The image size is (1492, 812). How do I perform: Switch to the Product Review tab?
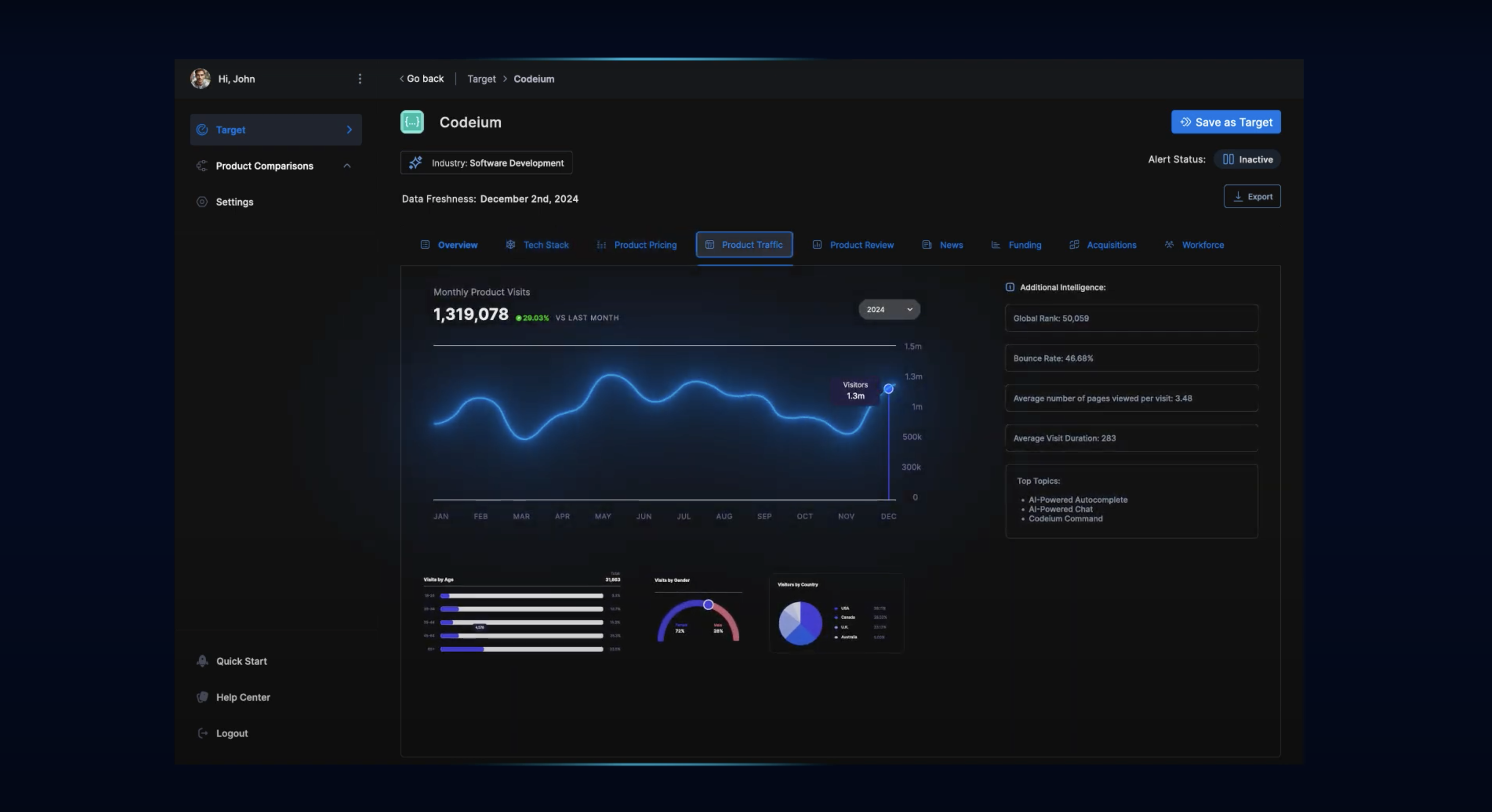853,244
